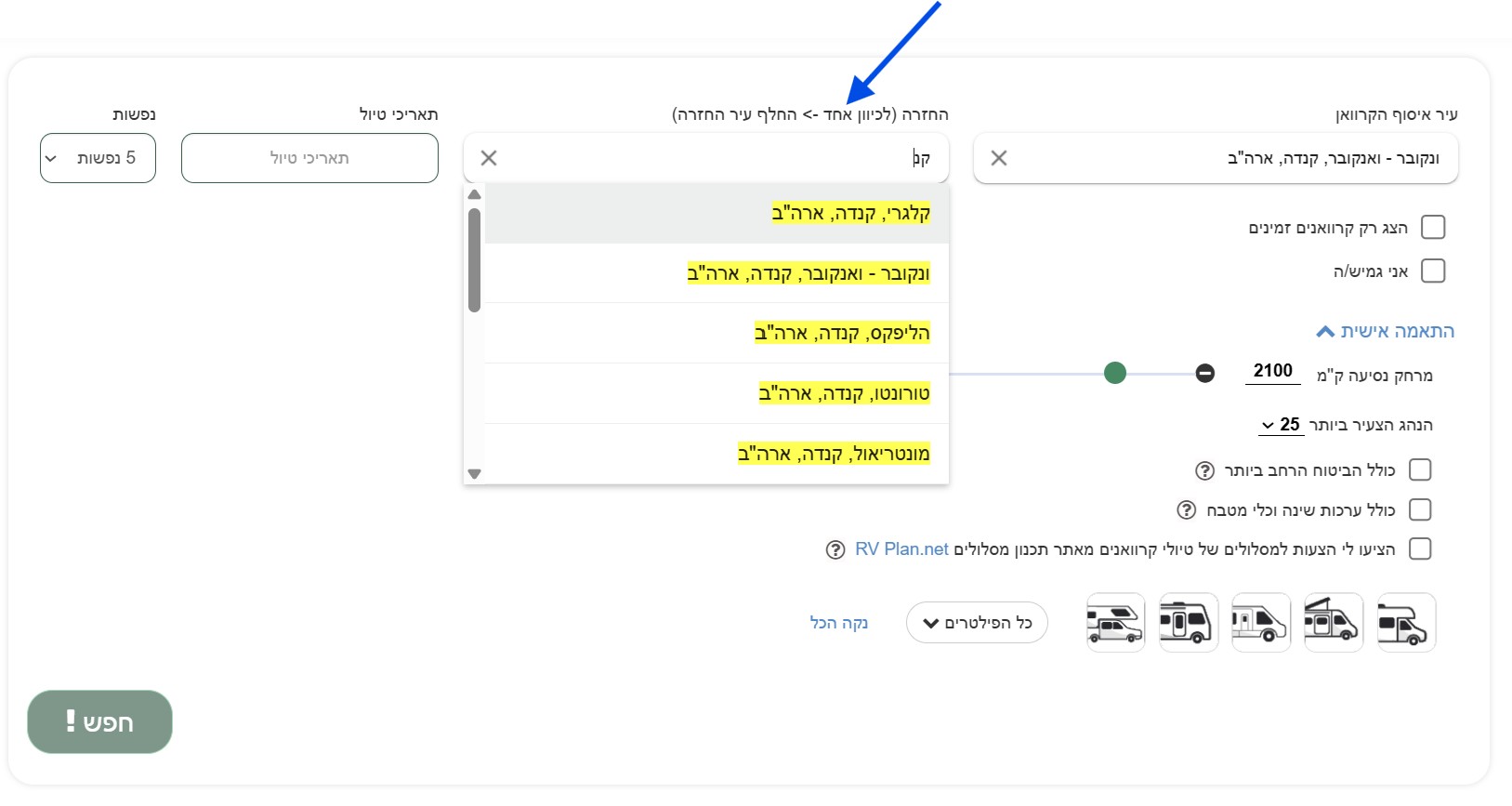Choose 'טורונטו, קנדה, ארה"ב' from suggestions list
Image resolution: width=1512 pixels, height=806 pixels.
(x=844, y=394)
